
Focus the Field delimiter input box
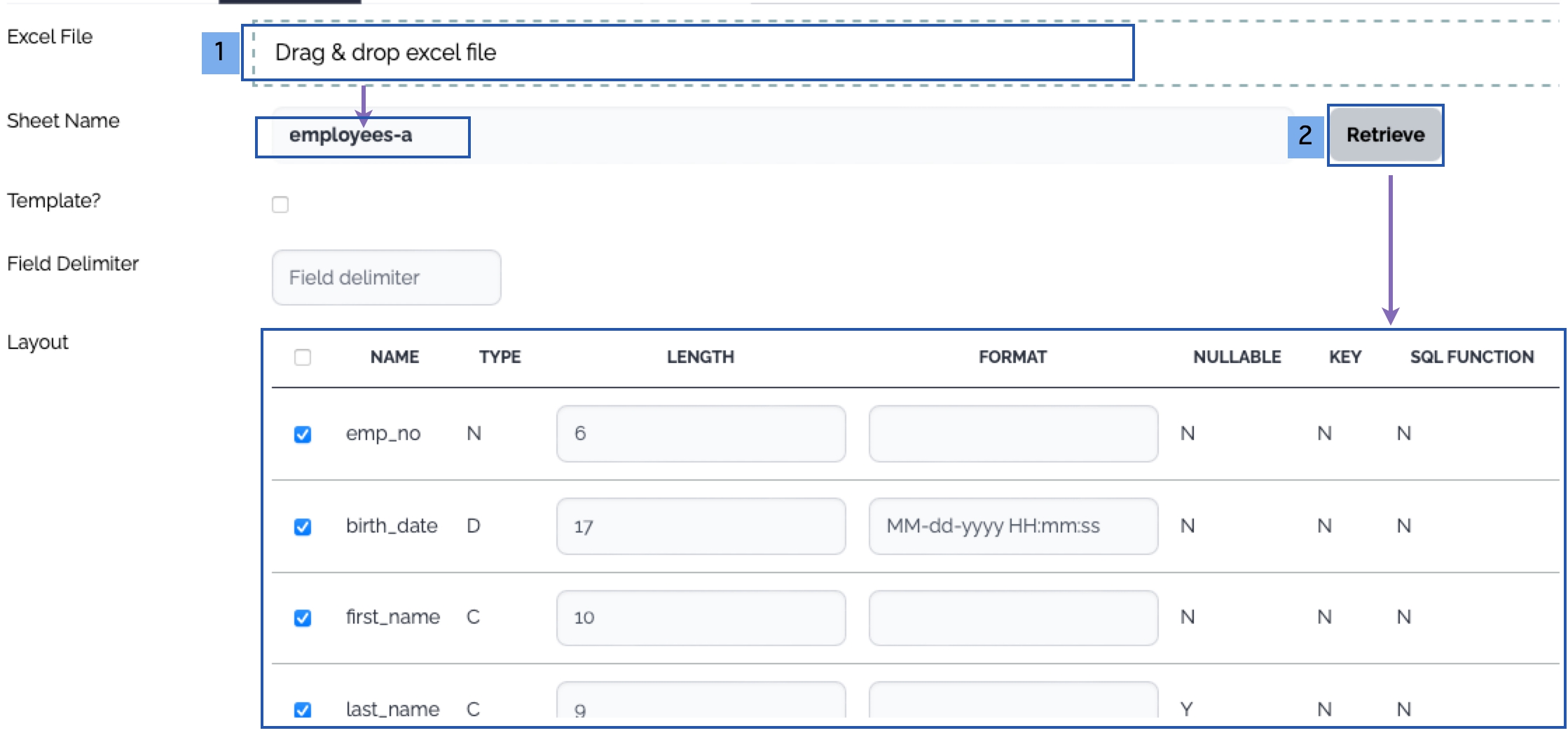pyautogui.click(x=386, y=277)
